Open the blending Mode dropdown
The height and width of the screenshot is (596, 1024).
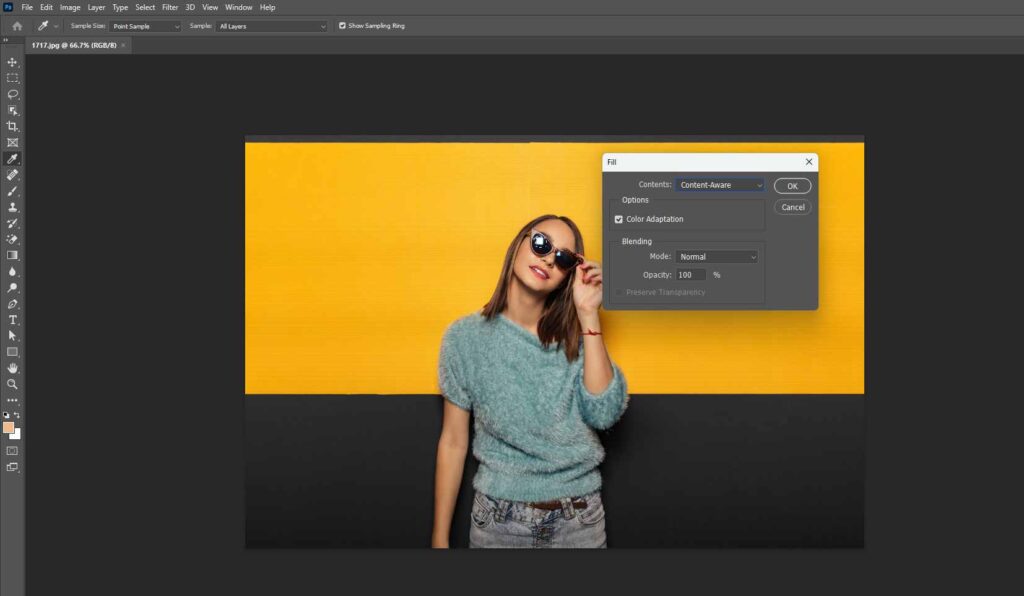click(716, 257)
